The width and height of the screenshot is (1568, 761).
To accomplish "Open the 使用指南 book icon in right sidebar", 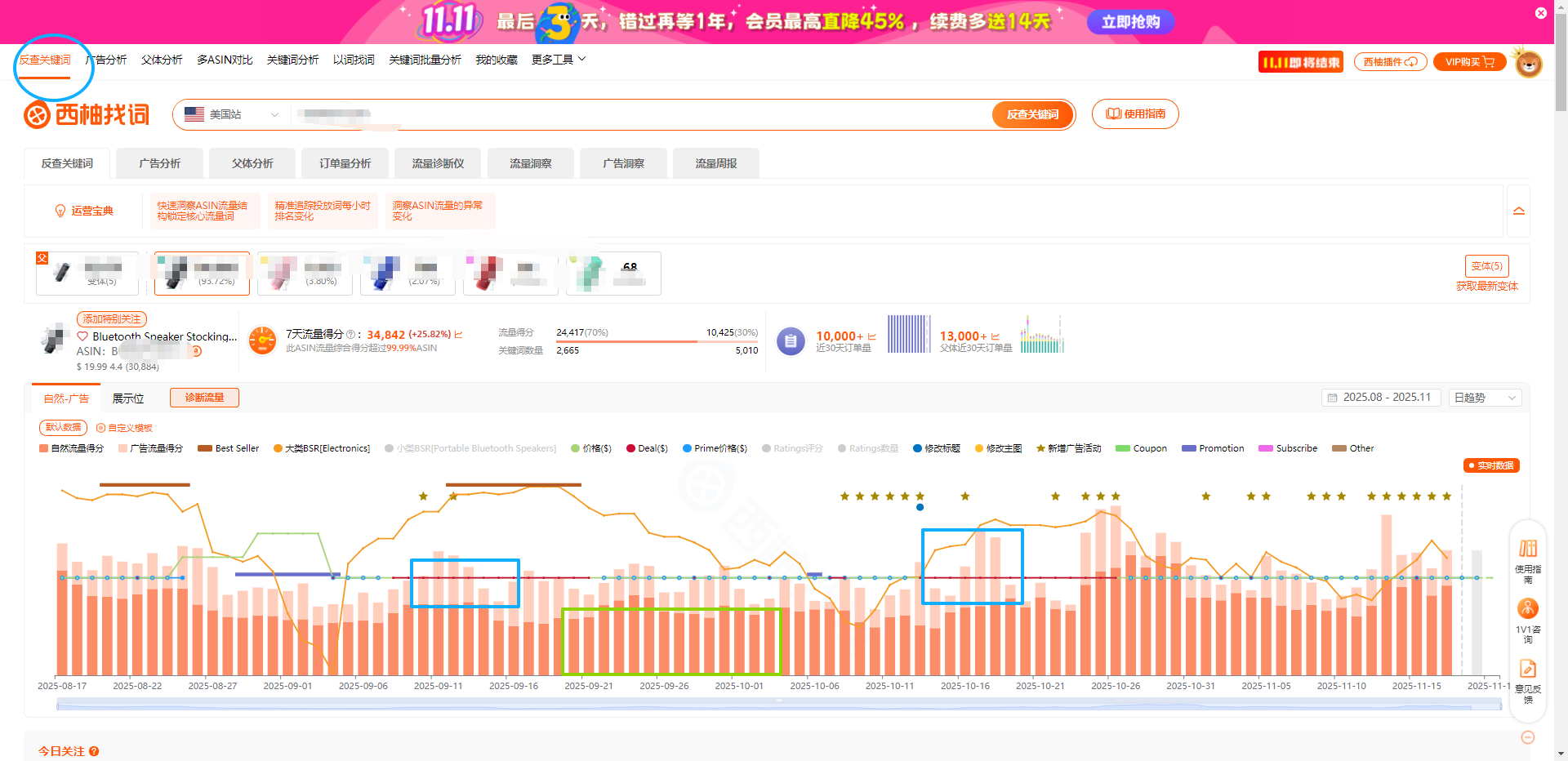I will point(1527,549).
